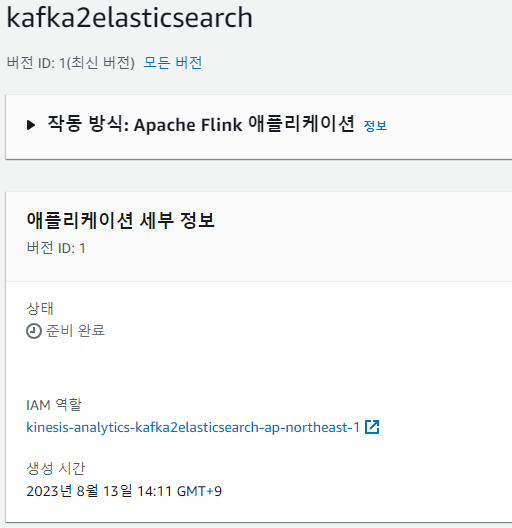
Task: Click 버전 ID: 1 under application details
Action: (x=56, y=248)
